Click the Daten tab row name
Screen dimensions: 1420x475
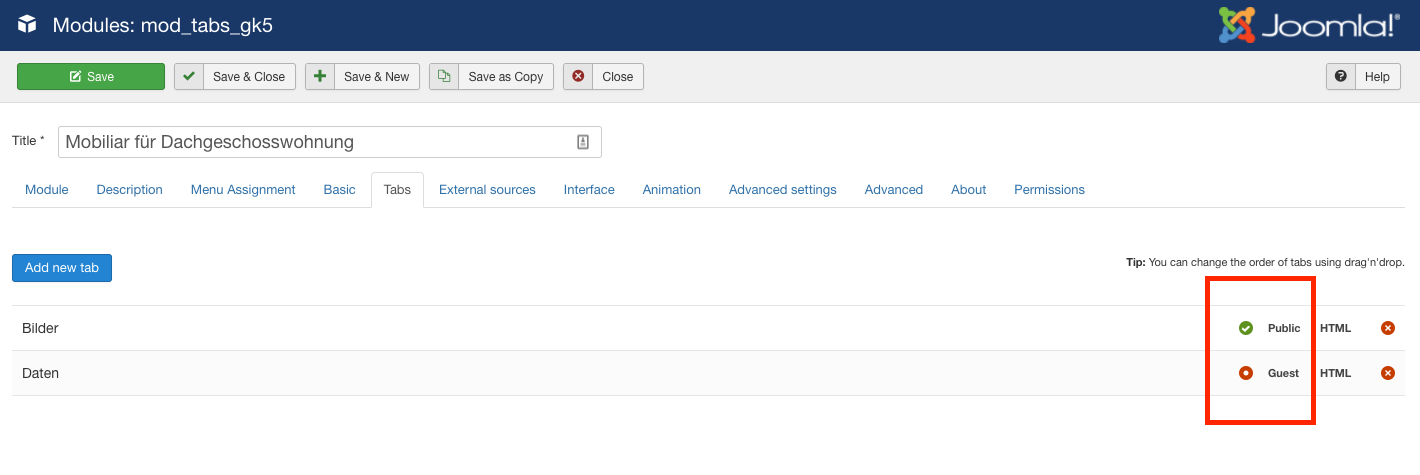pos(41,373)
